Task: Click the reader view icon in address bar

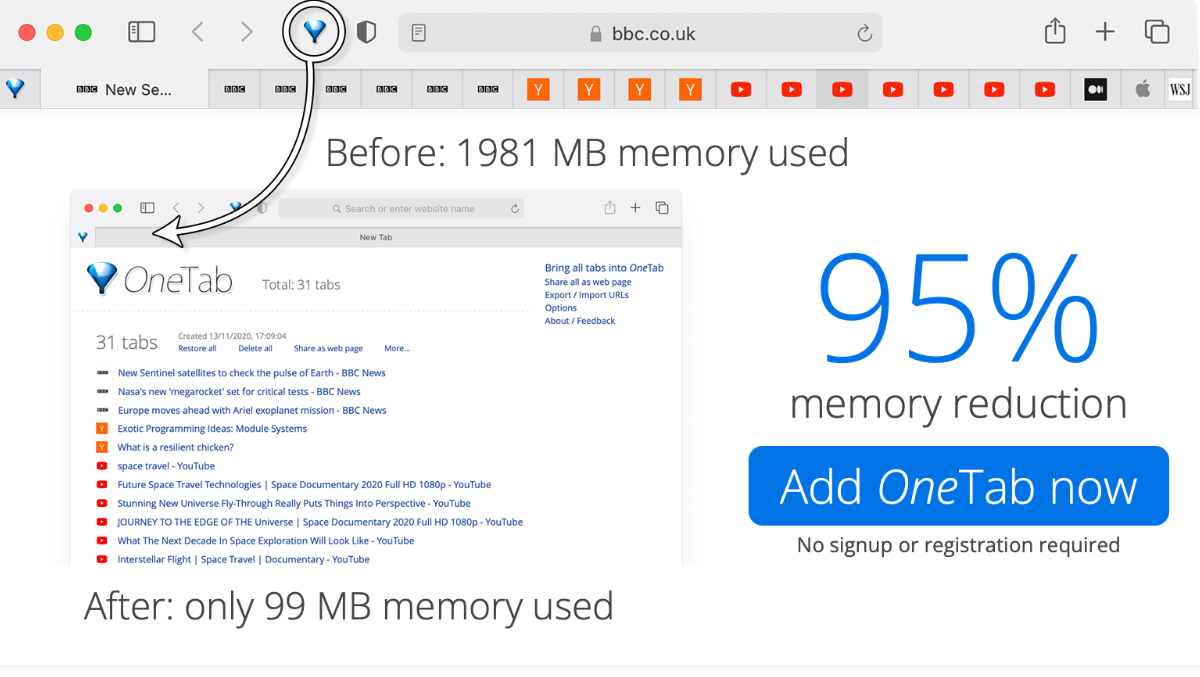Action: pyautogui.click(x=419, y=33)
